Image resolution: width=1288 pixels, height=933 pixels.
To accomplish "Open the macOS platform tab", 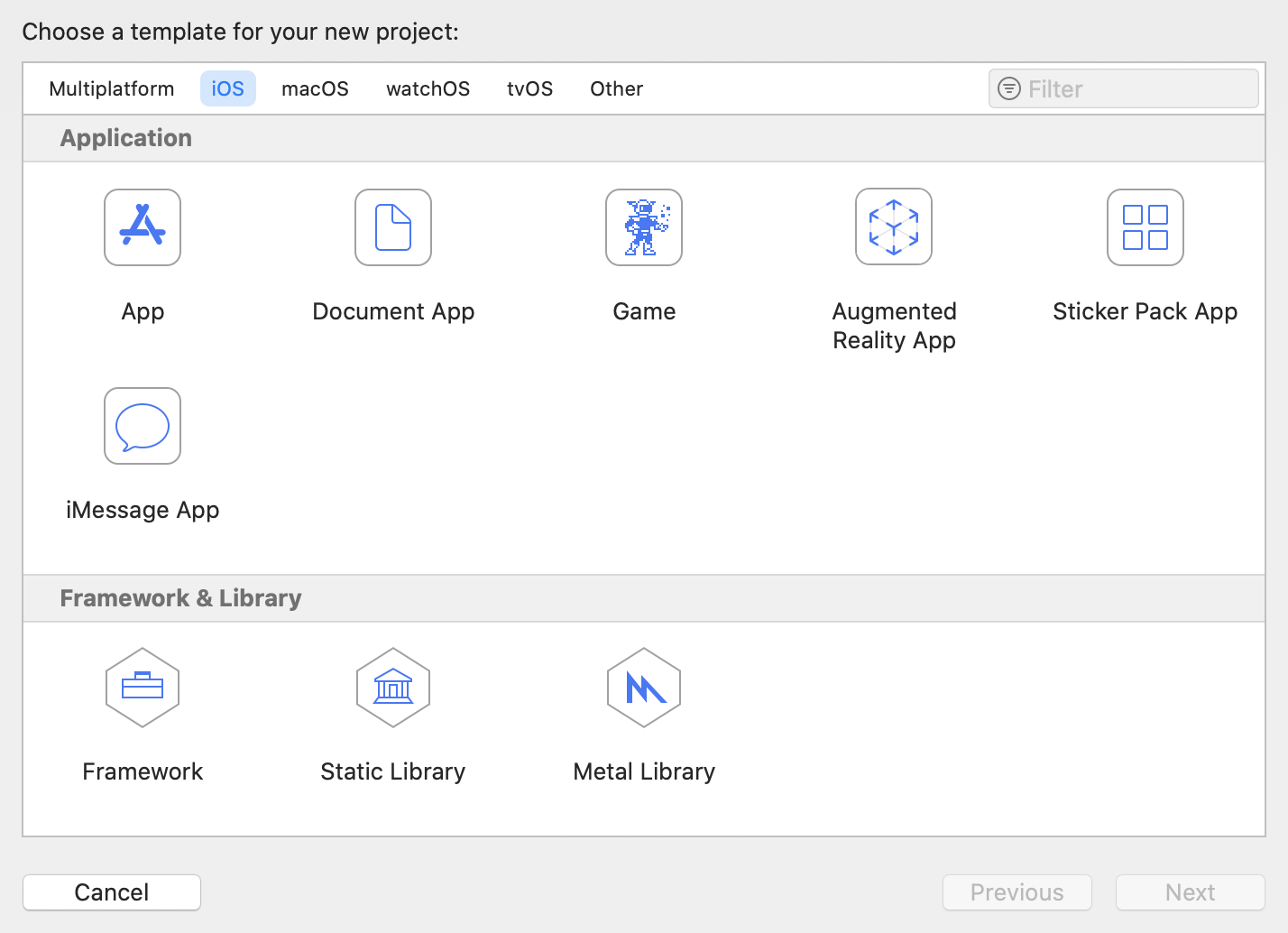I will (315, 88).
